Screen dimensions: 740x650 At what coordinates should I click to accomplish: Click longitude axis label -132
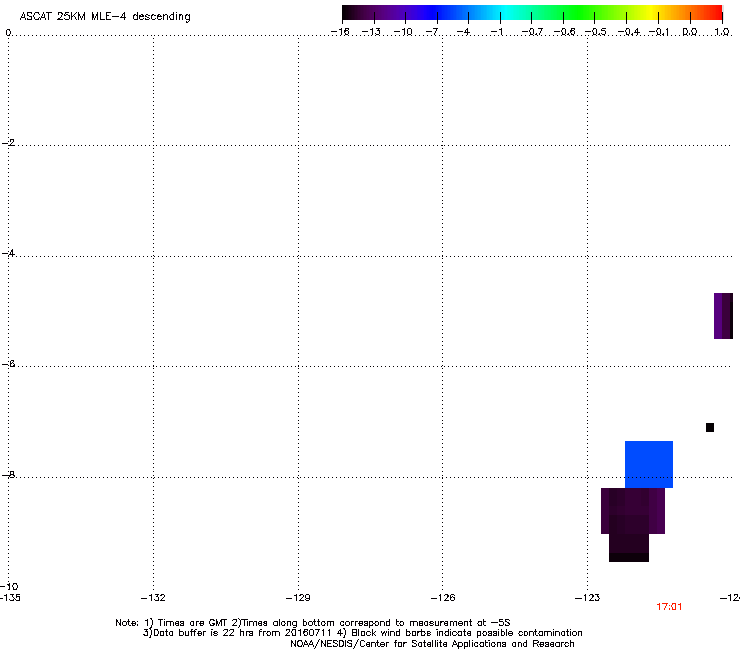(x=153, y=598)
